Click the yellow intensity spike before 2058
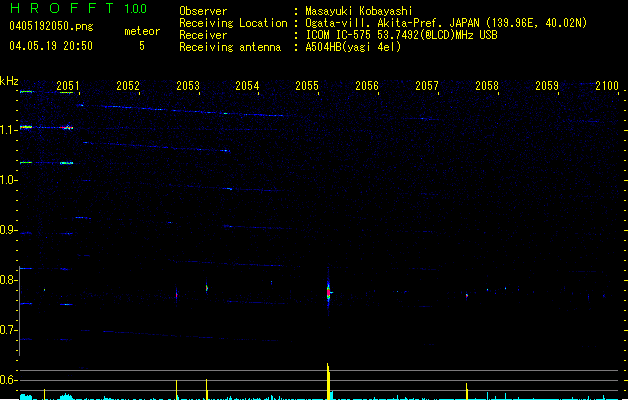This screenshot has width=629, height=400. tap(467, 391)
